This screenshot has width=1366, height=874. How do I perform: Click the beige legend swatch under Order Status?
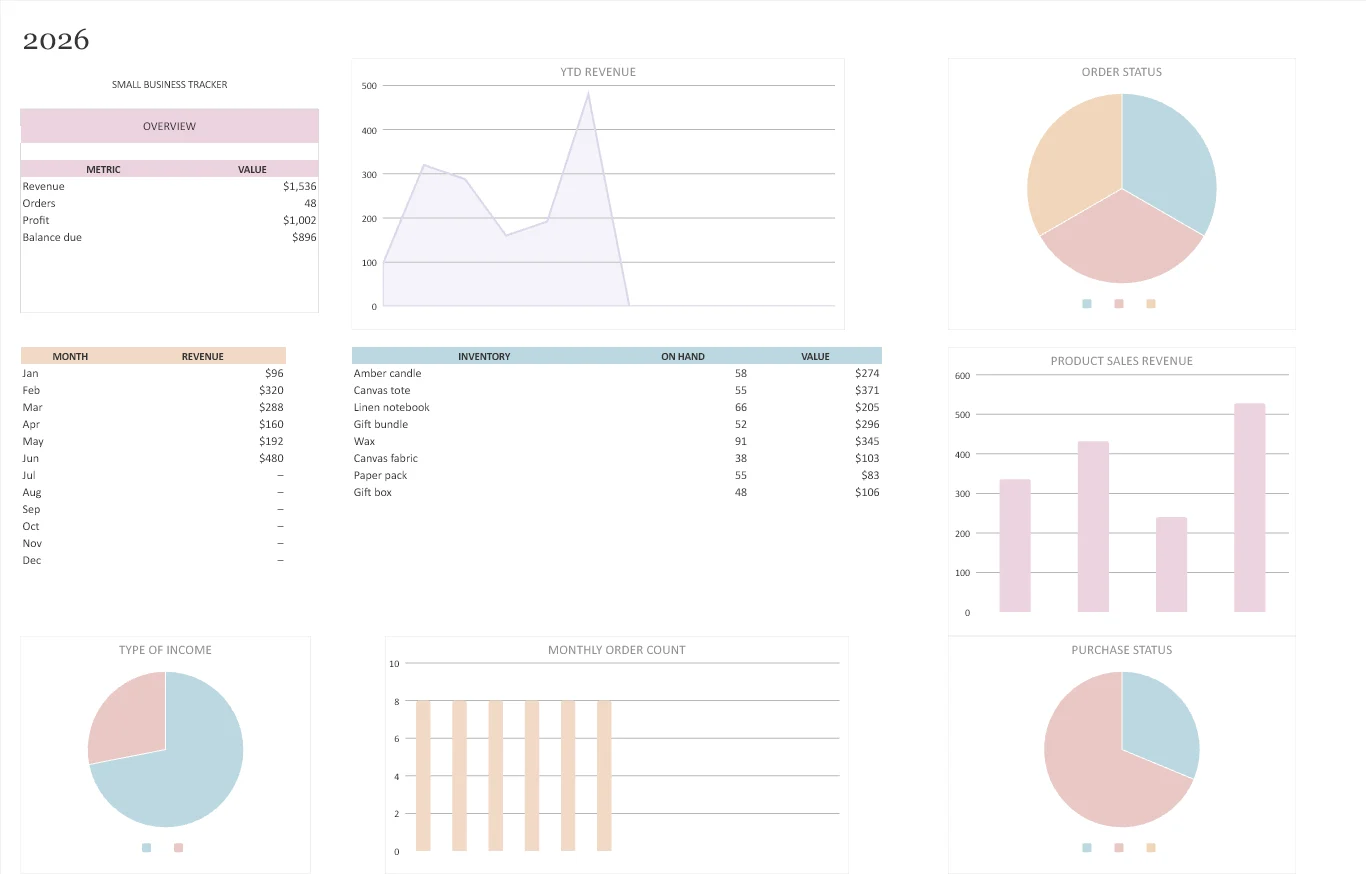pos(1151,303)
